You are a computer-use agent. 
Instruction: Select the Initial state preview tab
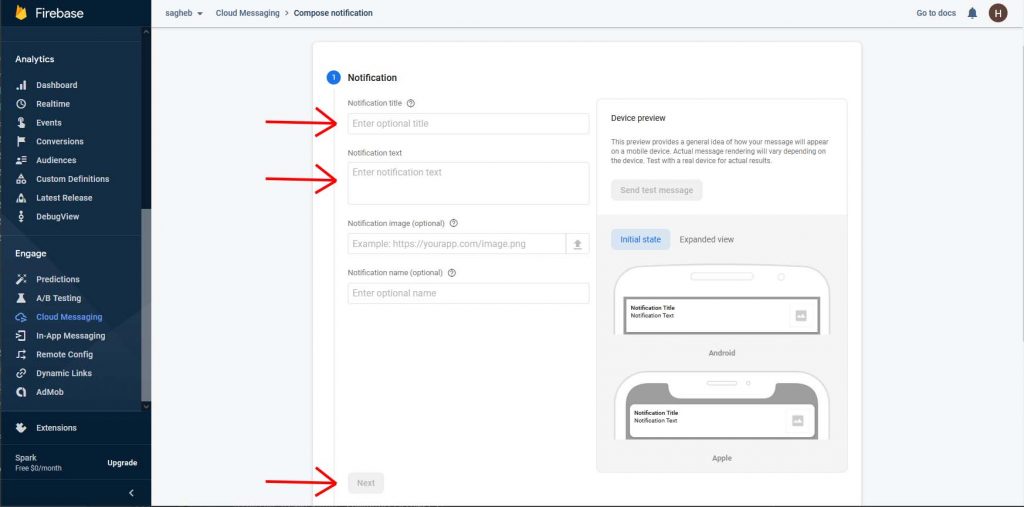[641, 240]
